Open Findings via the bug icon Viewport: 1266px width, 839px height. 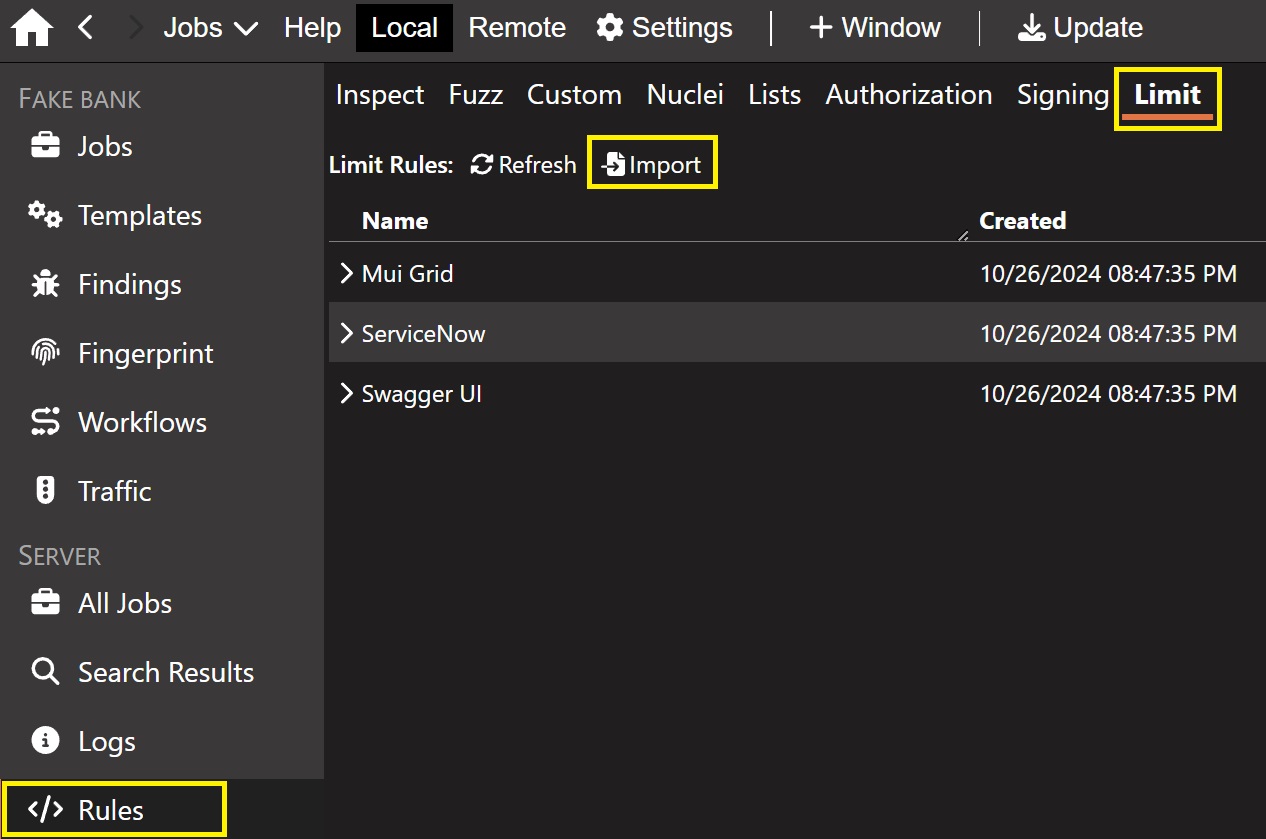[x=45, y=285]
